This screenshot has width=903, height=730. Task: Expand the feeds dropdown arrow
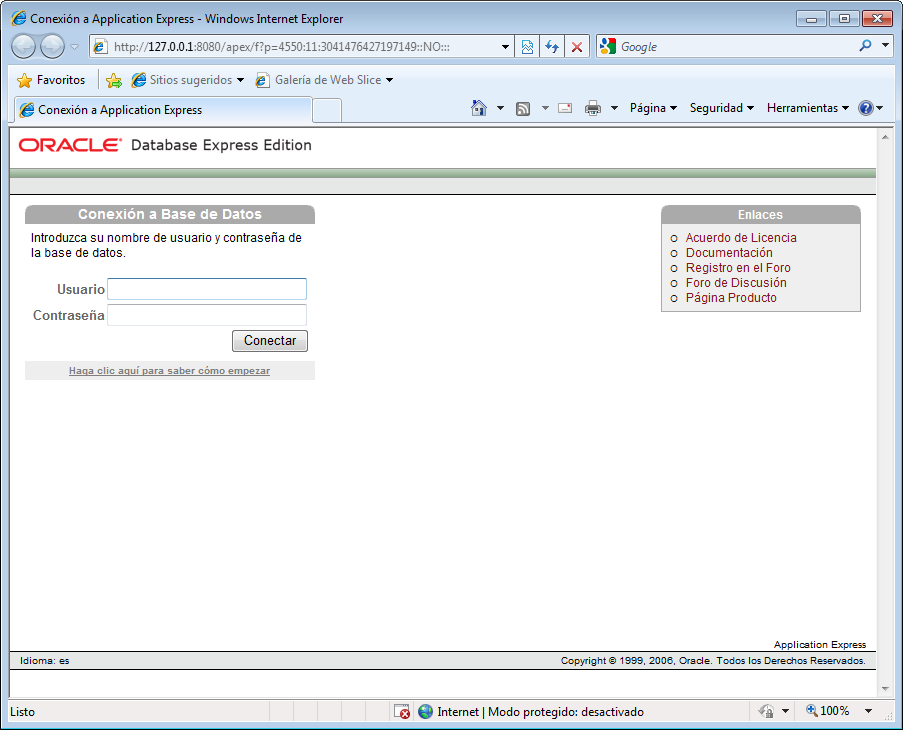point(545,108)
